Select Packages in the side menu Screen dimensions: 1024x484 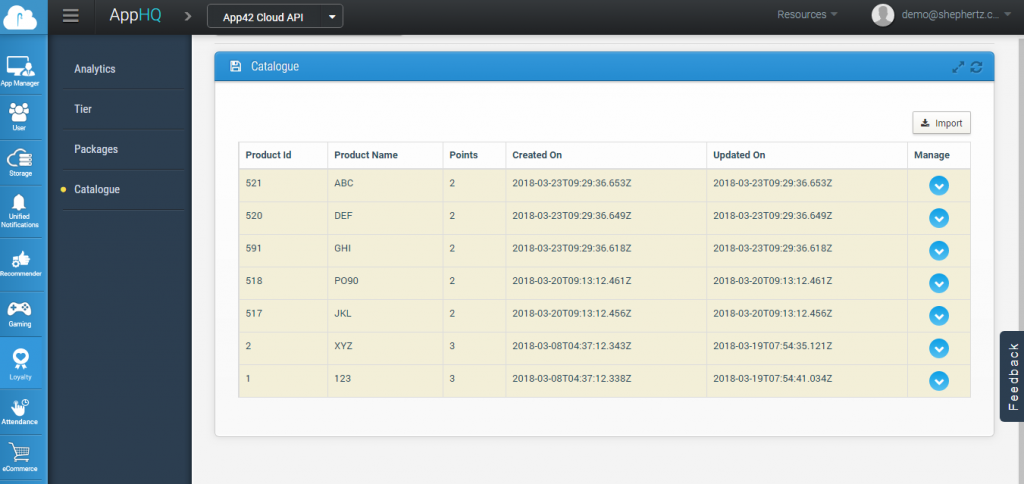pos(96,149)
